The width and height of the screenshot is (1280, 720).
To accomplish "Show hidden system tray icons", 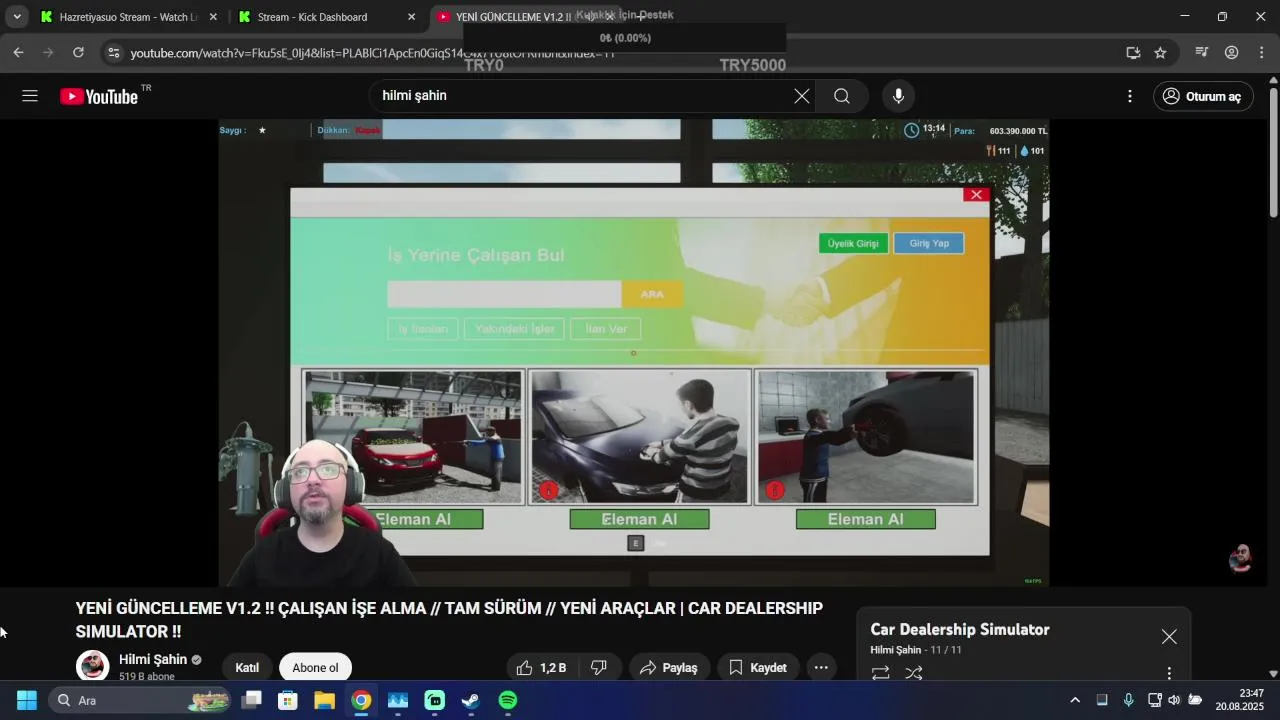I will pyautogui.click(x=1075, y=700).
